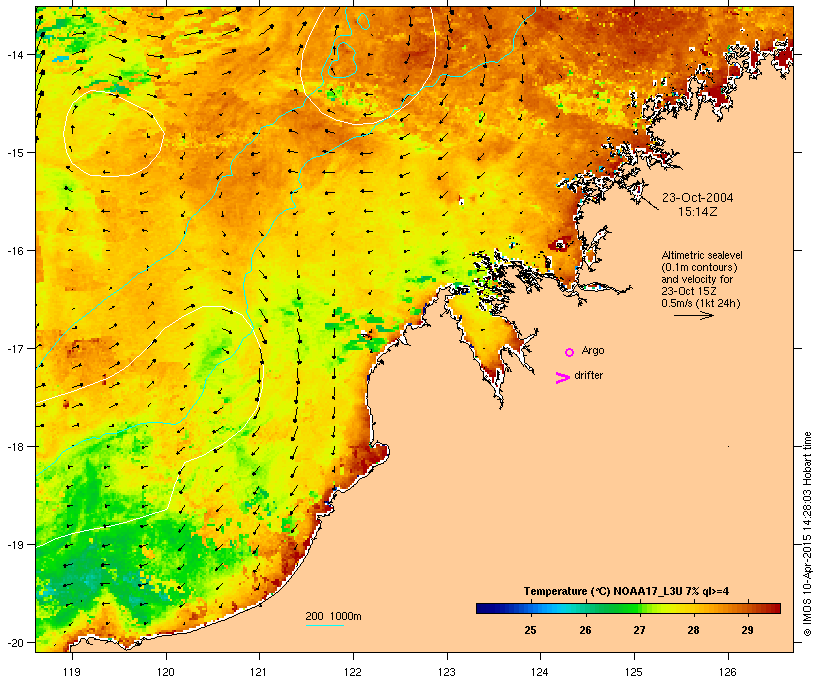Image resolution: width=820 pixels, height=680 pixels.
Task: Click the longitude label '120'
Action: (x=166, y=672)
